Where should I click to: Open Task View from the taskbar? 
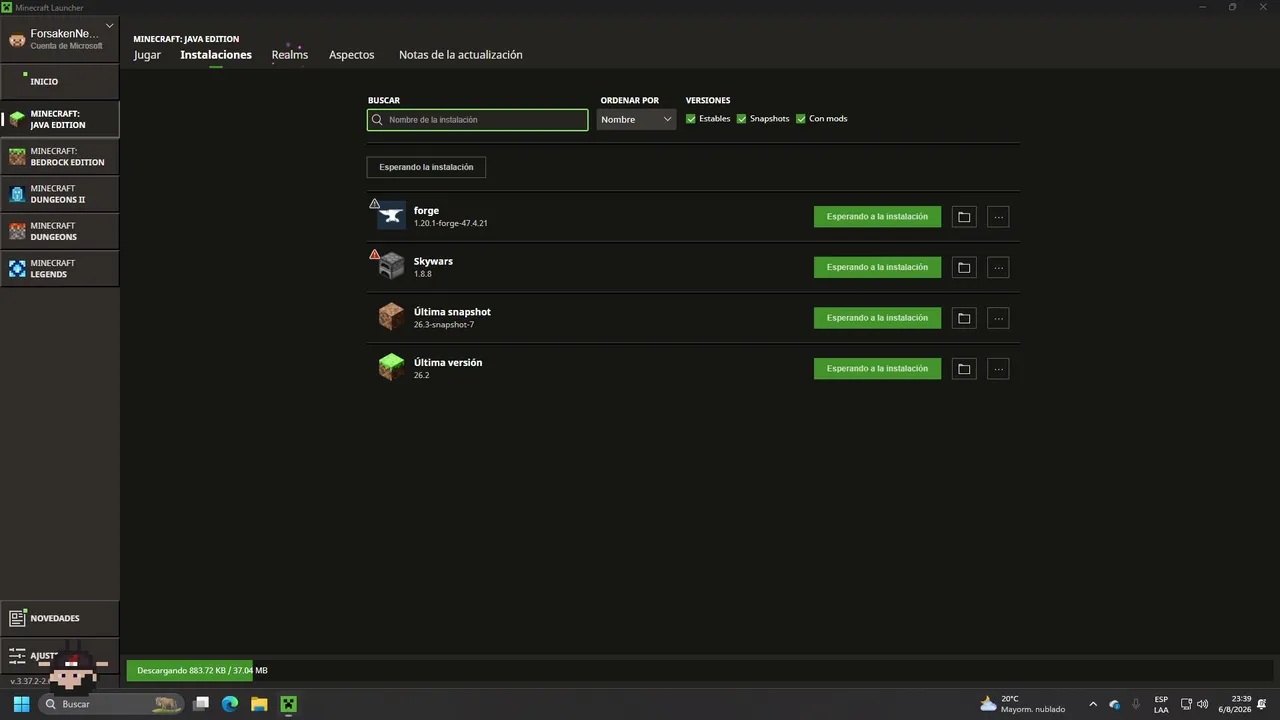(x=201, y=704)
